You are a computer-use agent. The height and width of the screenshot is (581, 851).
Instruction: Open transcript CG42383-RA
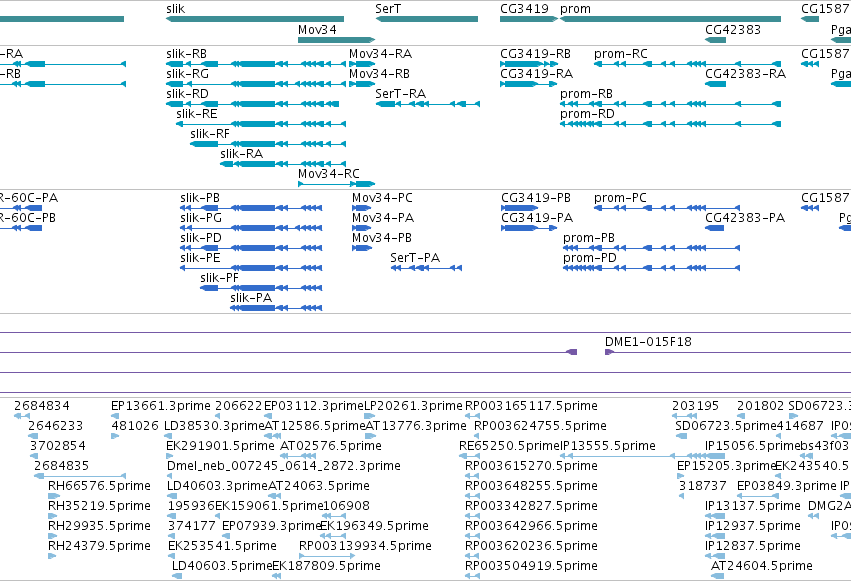(745, 74)
